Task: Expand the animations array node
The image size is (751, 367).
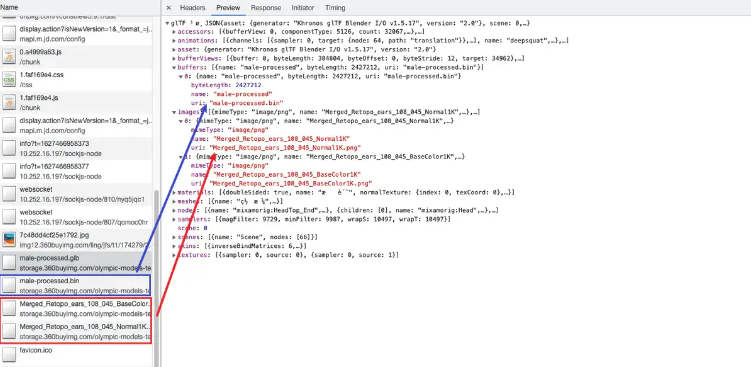Action: [174, 41]
